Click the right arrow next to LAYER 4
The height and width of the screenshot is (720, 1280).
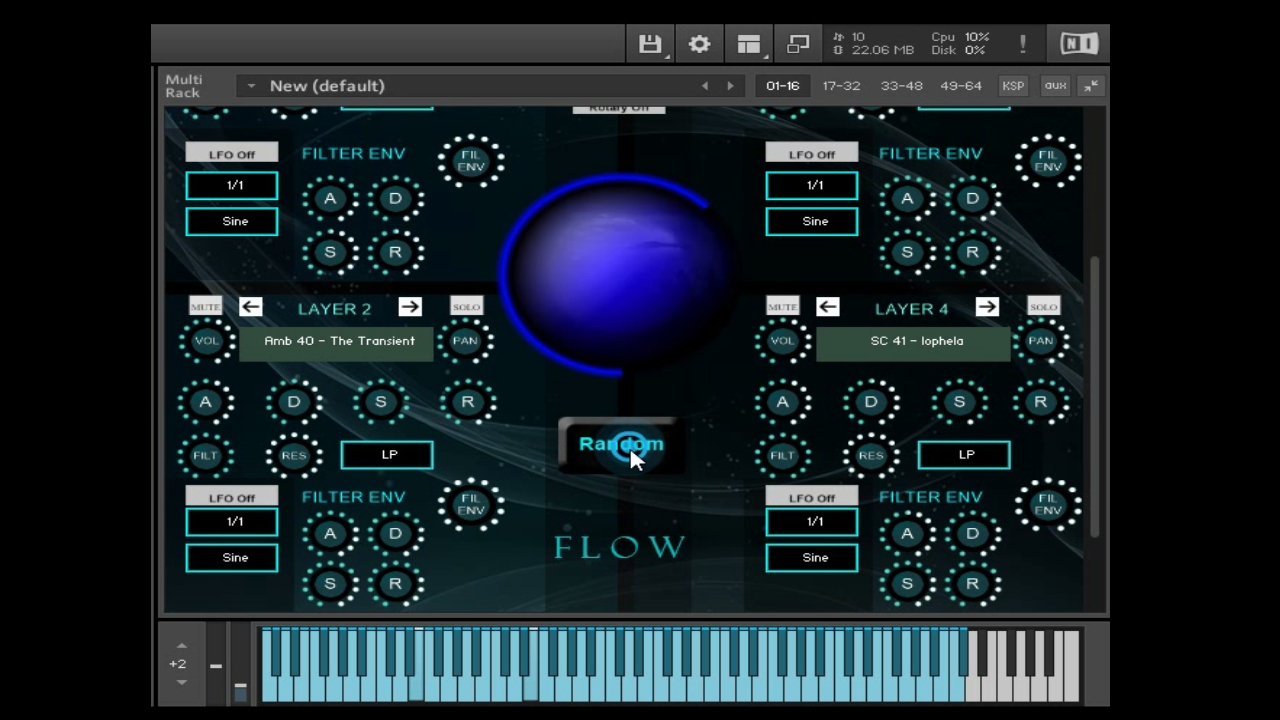pyautogui.click(x=987, y=307)
